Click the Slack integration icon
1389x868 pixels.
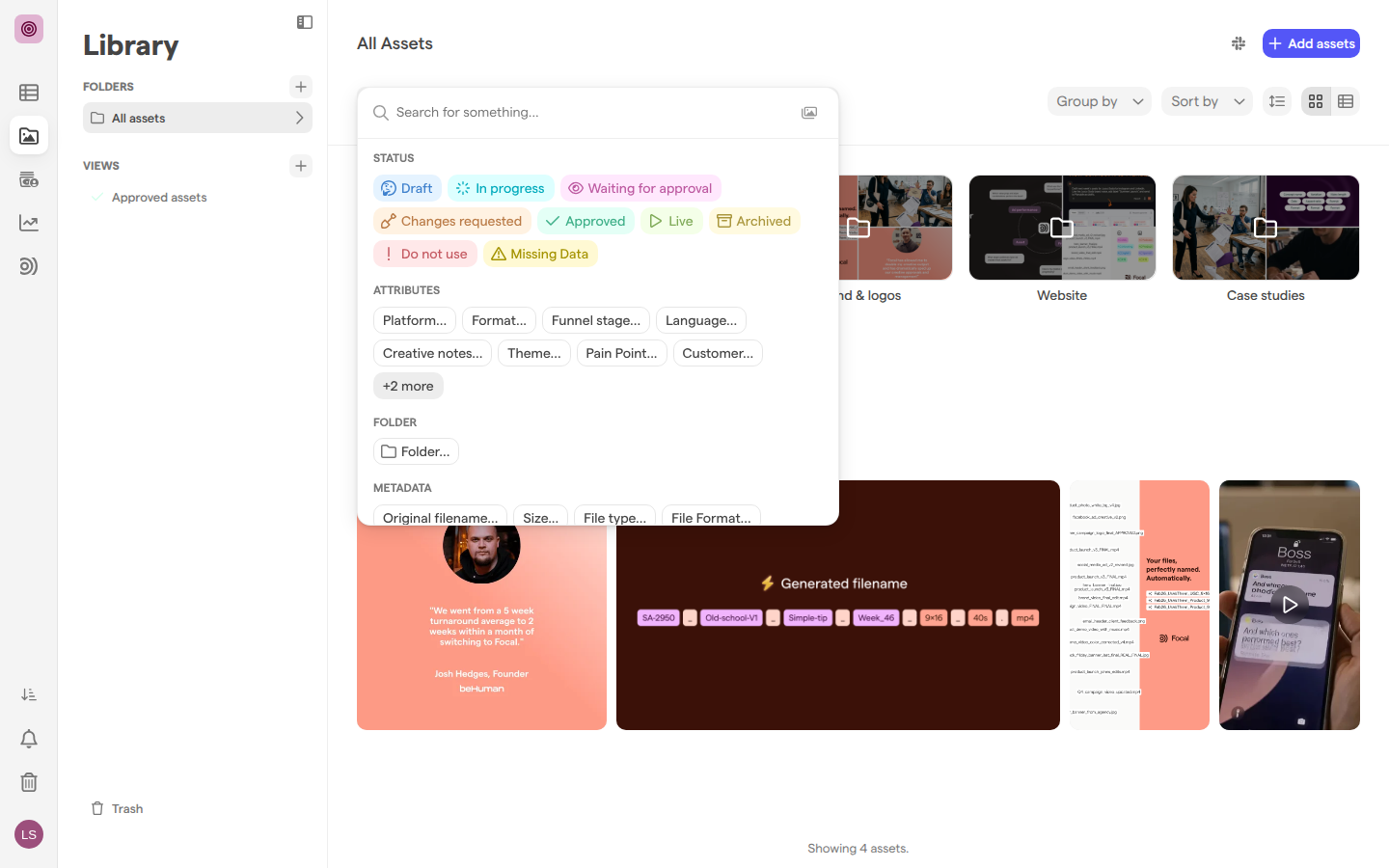pos(1239,43)
